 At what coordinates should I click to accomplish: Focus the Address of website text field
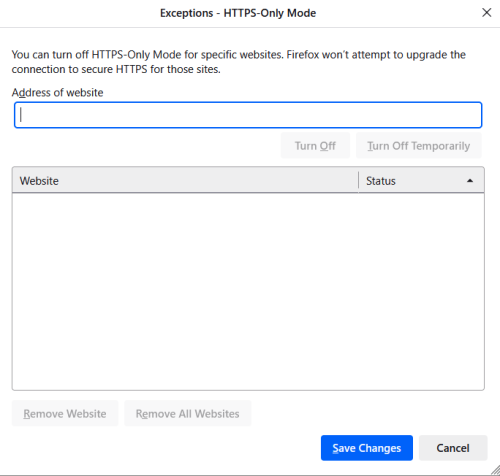click(248, 115)
